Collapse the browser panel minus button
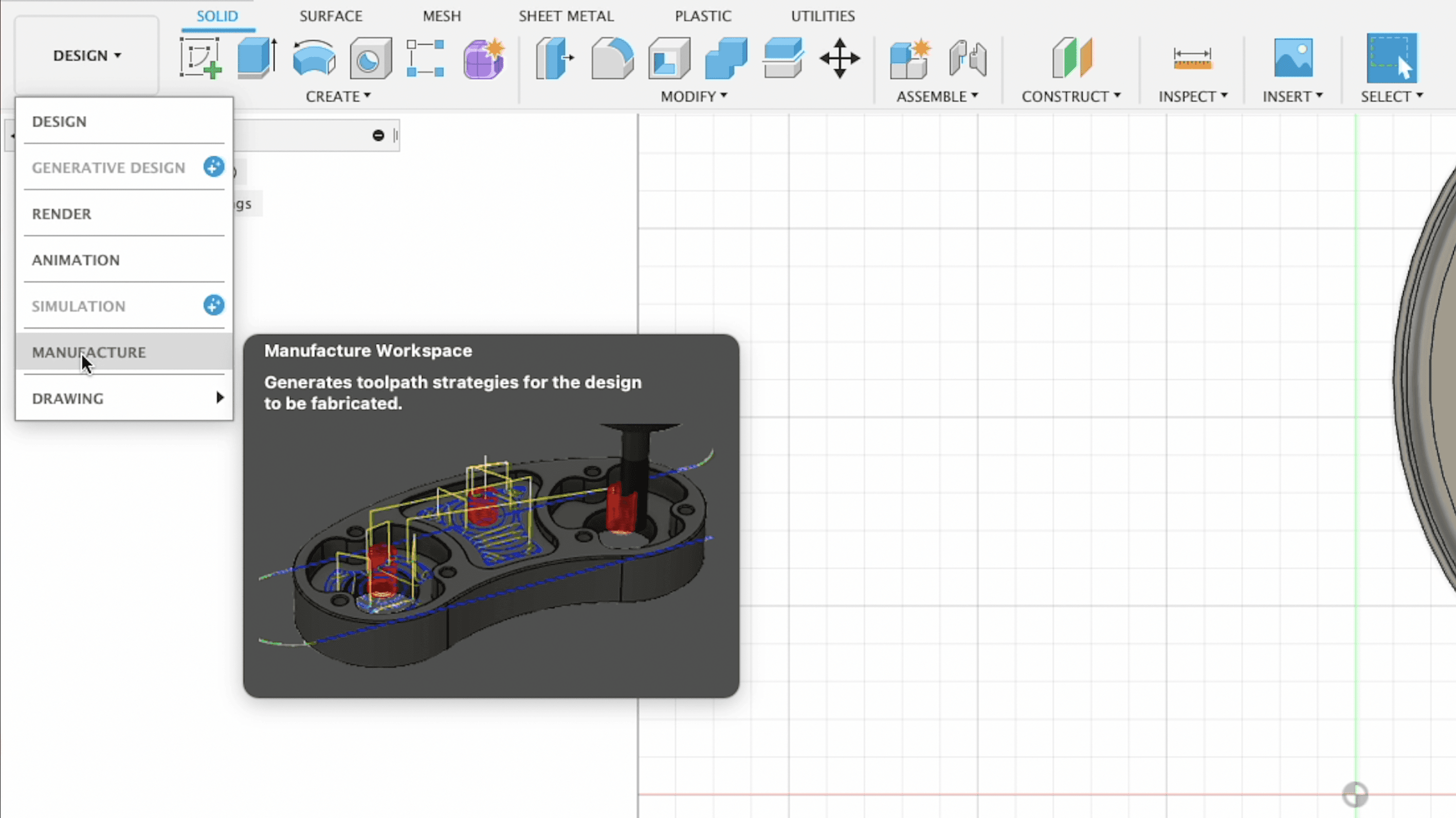1456x818 pixels. click(378, 135)
